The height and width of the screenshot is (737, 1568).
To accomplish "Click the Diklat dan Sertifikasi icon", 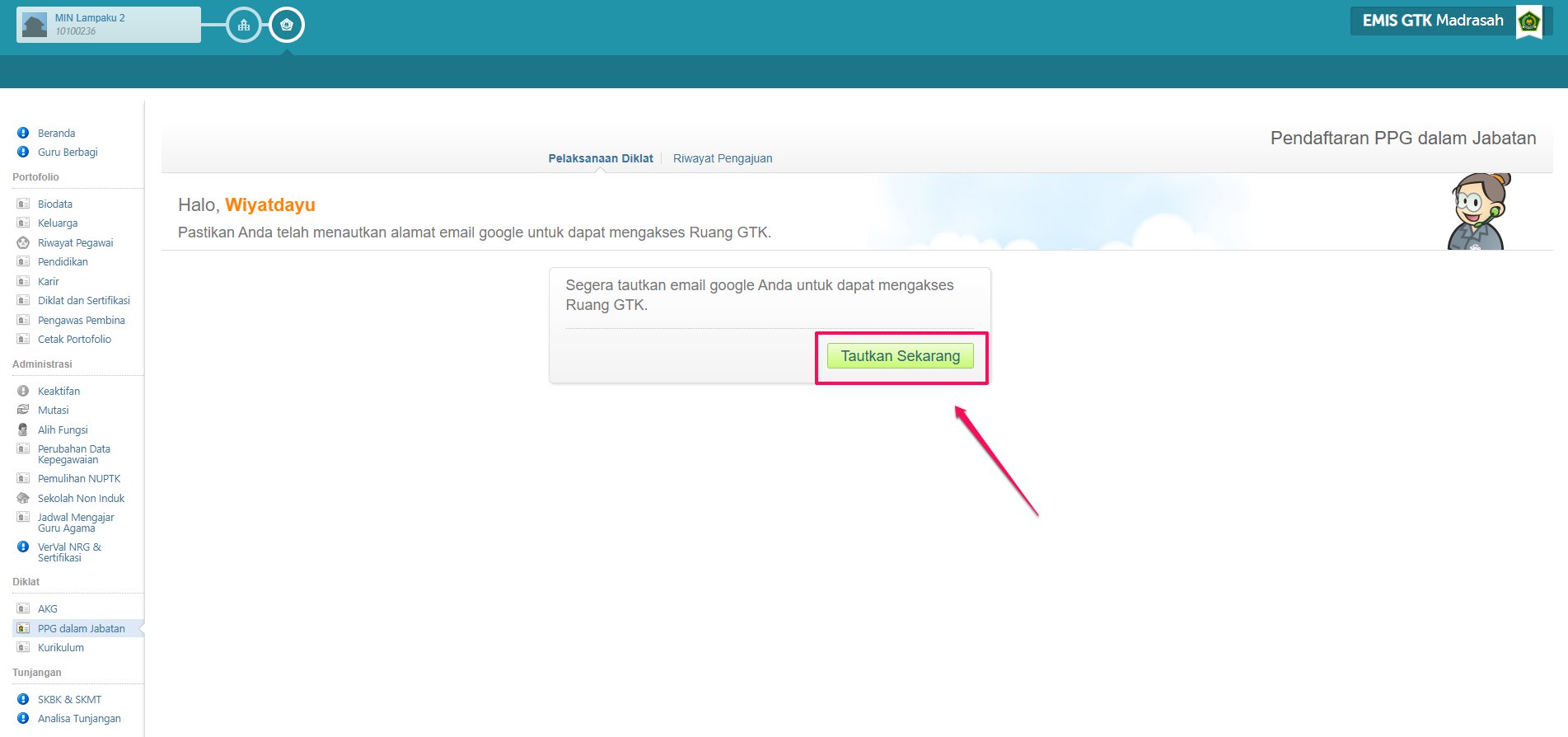I will 23,300.
